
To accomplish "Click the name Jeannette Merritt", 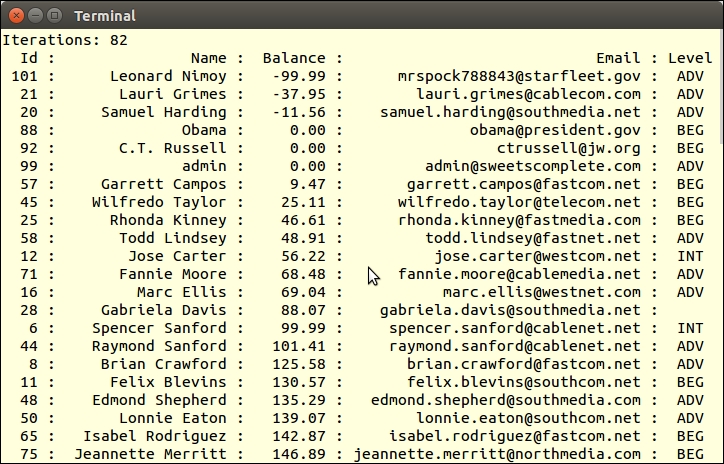I will [x=151, y=454].
